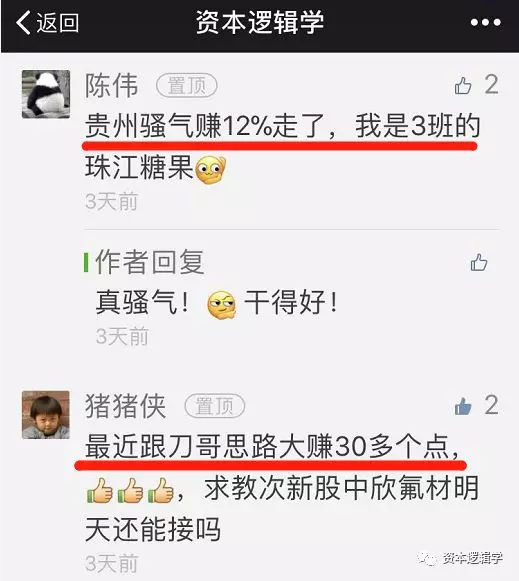Tap the smirking emoji in author reply
The image size is (519, 581).
tap(222, 305)
